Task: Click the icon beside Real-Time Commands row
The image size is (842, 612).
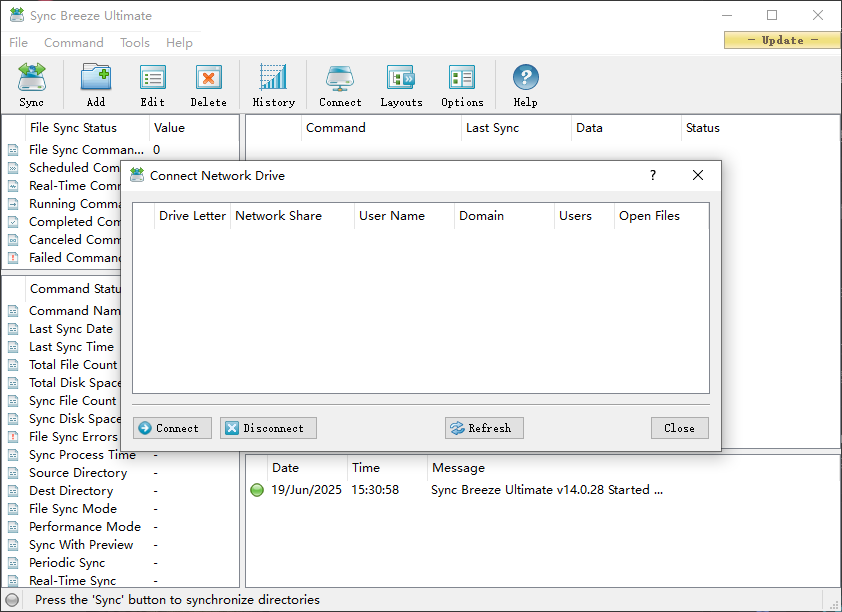Action: point(13,186)
